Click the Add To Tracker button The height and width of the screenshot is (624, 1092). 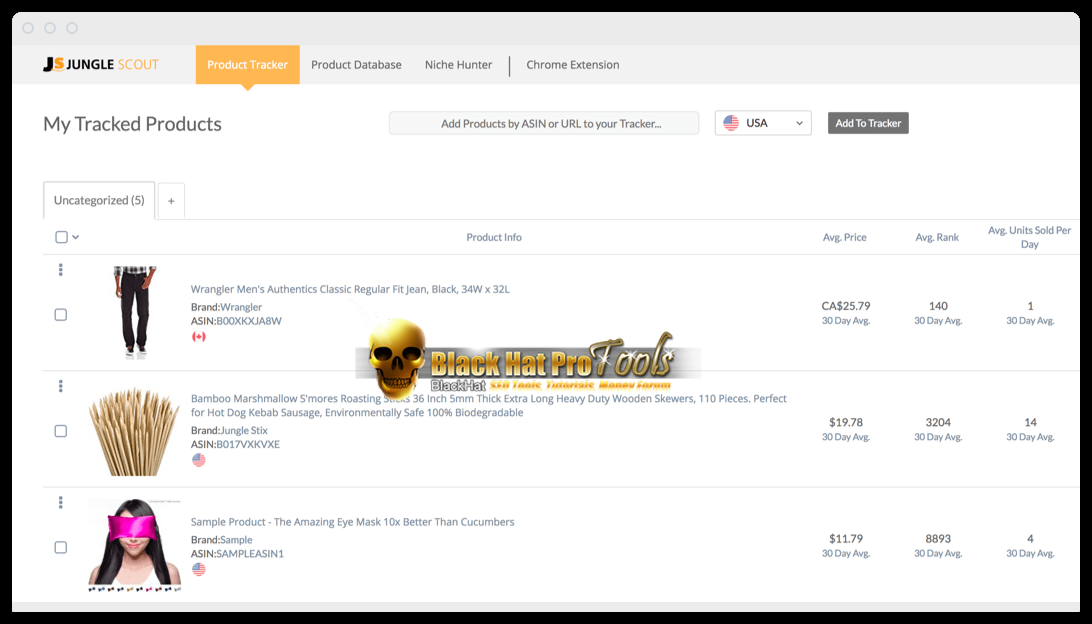pyautogui.click(x=868, y=123)
